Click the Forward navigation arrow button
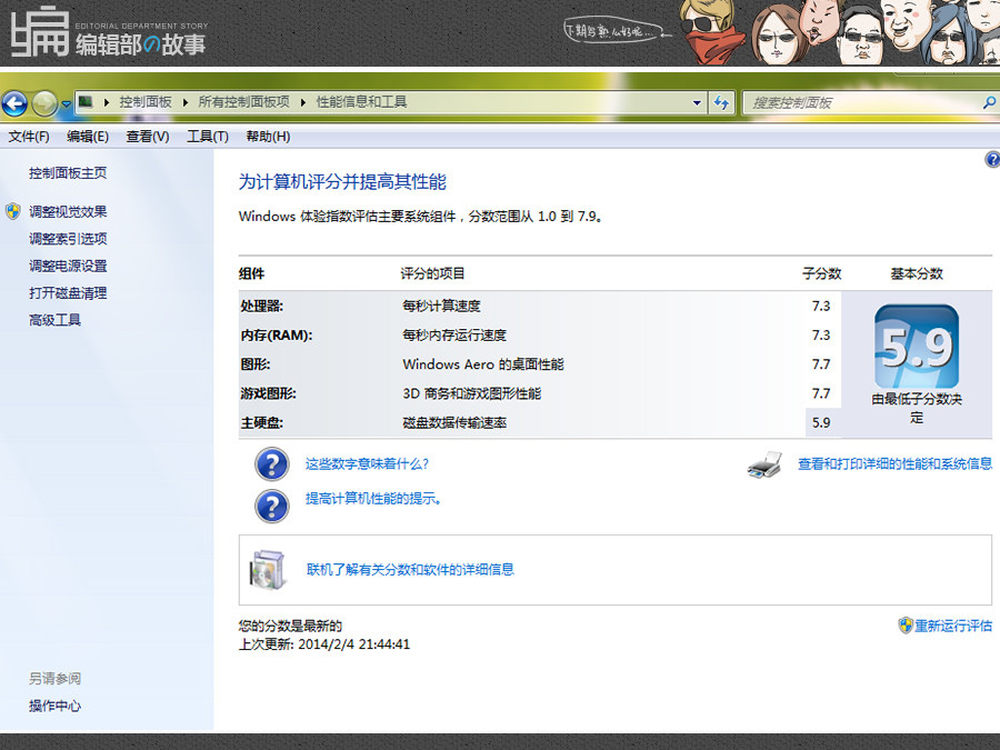Image resolution: width=1000 pixels, height=750 pixels. coord(44,102)
